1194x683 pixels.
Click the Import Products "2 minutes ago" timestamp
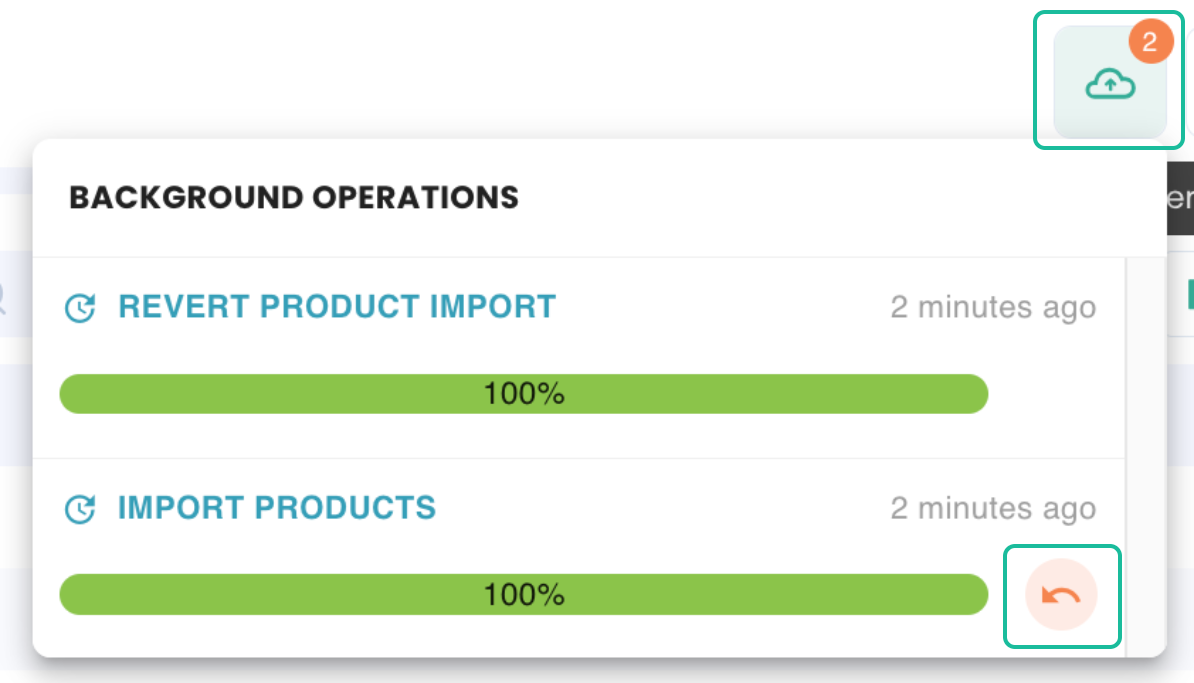pos(992,509)
